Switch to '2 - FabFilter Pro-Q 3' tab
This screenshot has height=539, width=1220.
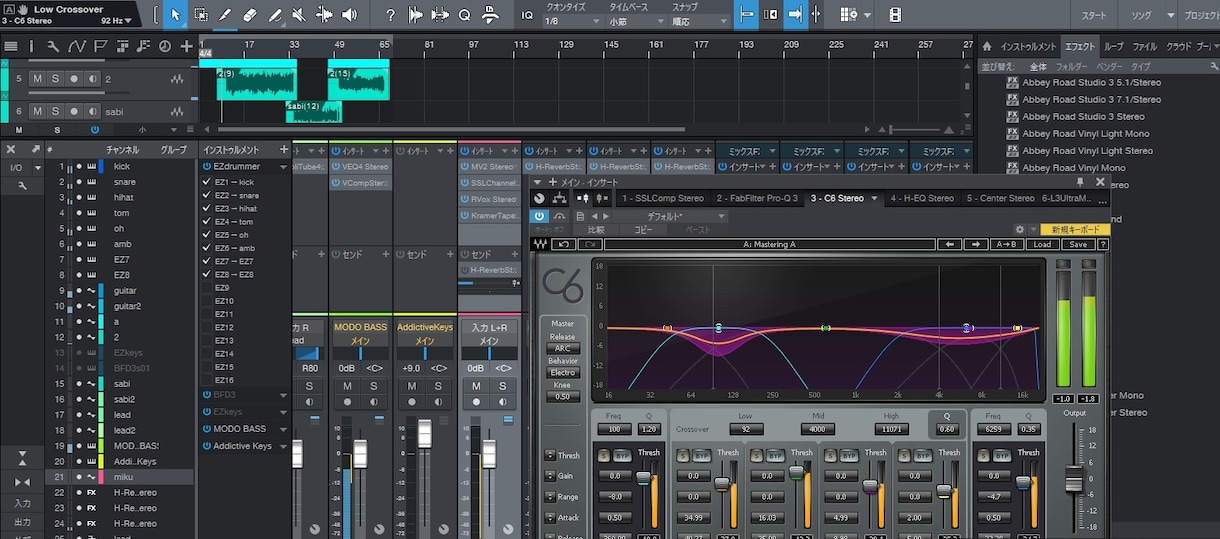[757, 198]
